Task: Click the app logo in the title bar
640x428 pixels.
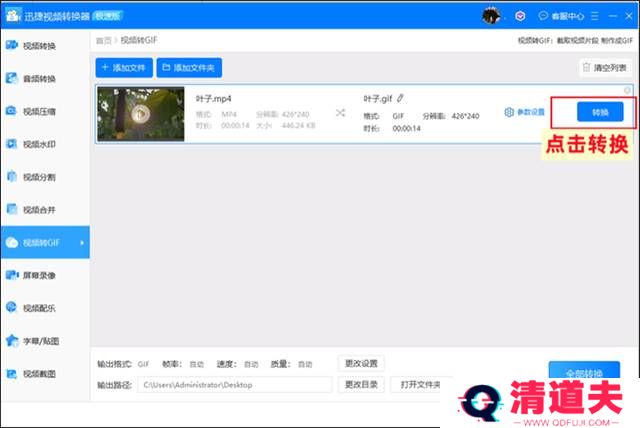Action: click(13, 16)
